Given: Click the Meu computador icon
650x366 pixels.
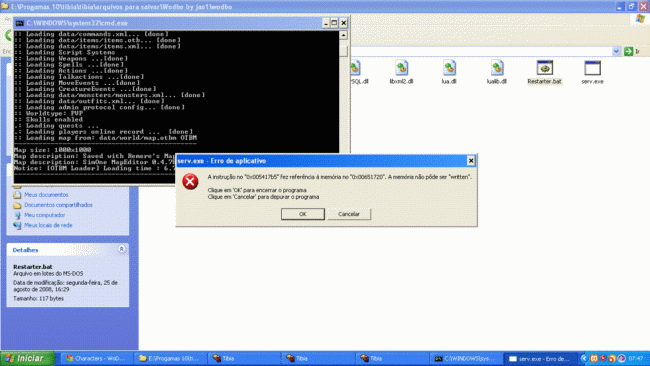Looking at the screenshot, I should 17,215.
